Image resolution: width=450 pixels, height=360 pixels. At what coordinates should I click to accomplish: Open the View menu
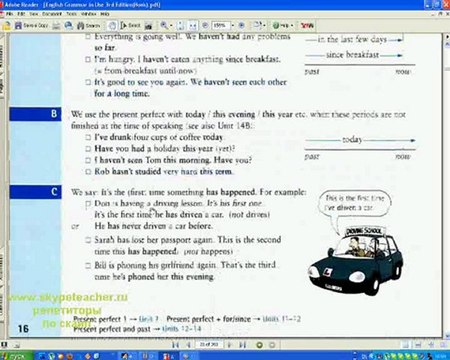34,14
